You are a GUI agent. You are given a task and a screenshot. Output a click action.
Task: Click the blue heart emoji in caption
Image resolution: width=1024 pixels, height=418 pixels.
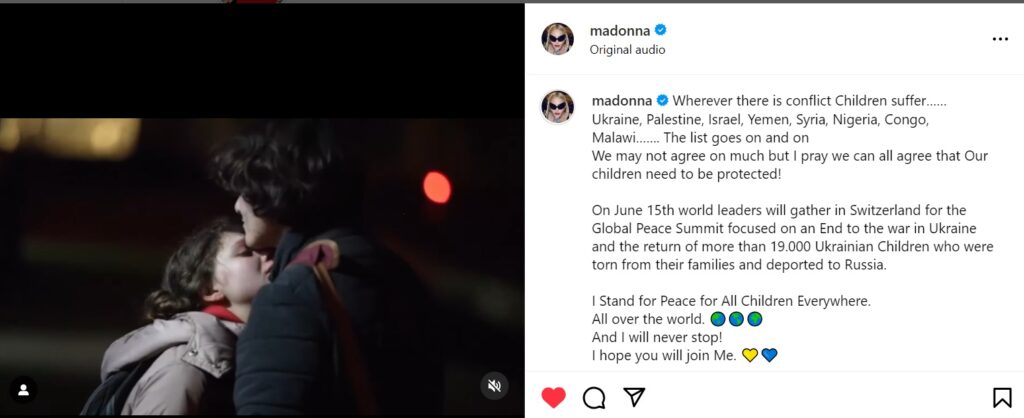click(x=769, y=355)
